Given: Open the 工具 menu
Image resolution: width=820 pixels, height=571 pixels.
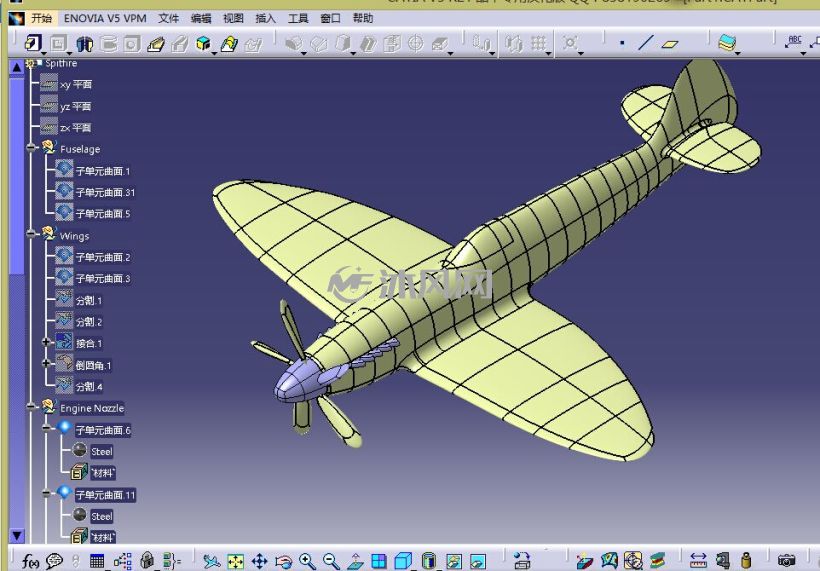Looking at the screenshot, I should (x=298, y=18).
